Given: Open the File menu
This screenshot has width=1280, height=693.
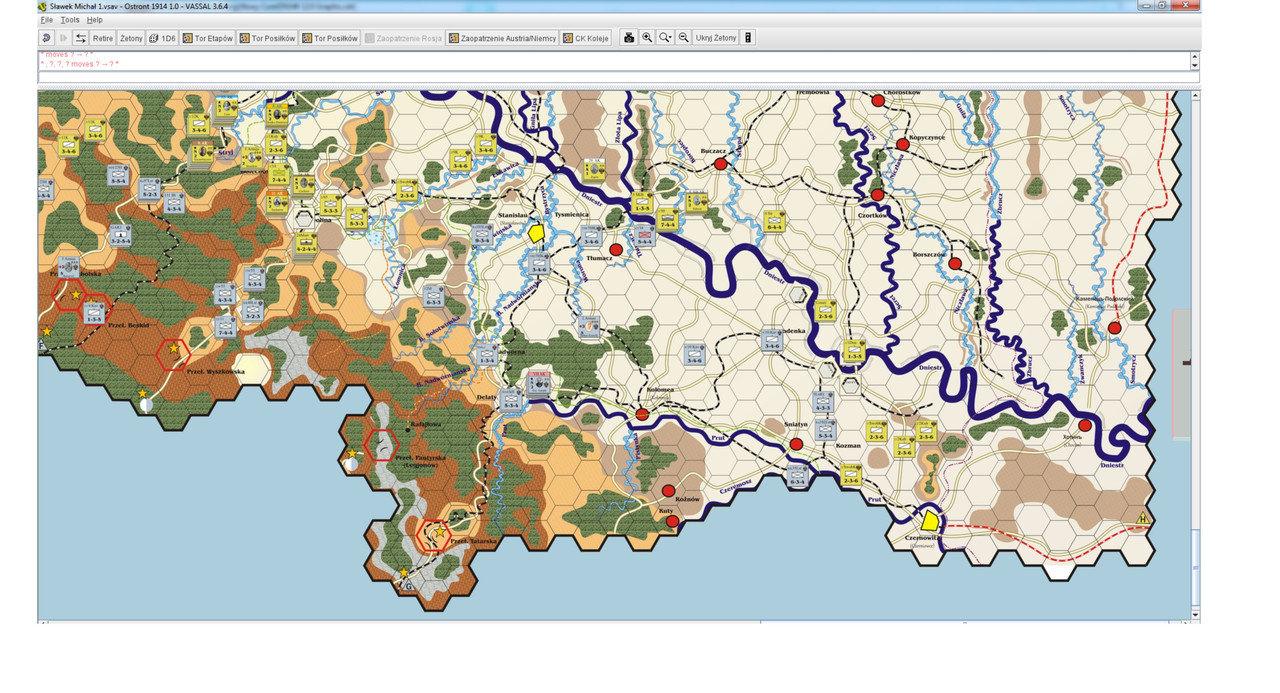Looking at the screenshot, I should (46, 20).
